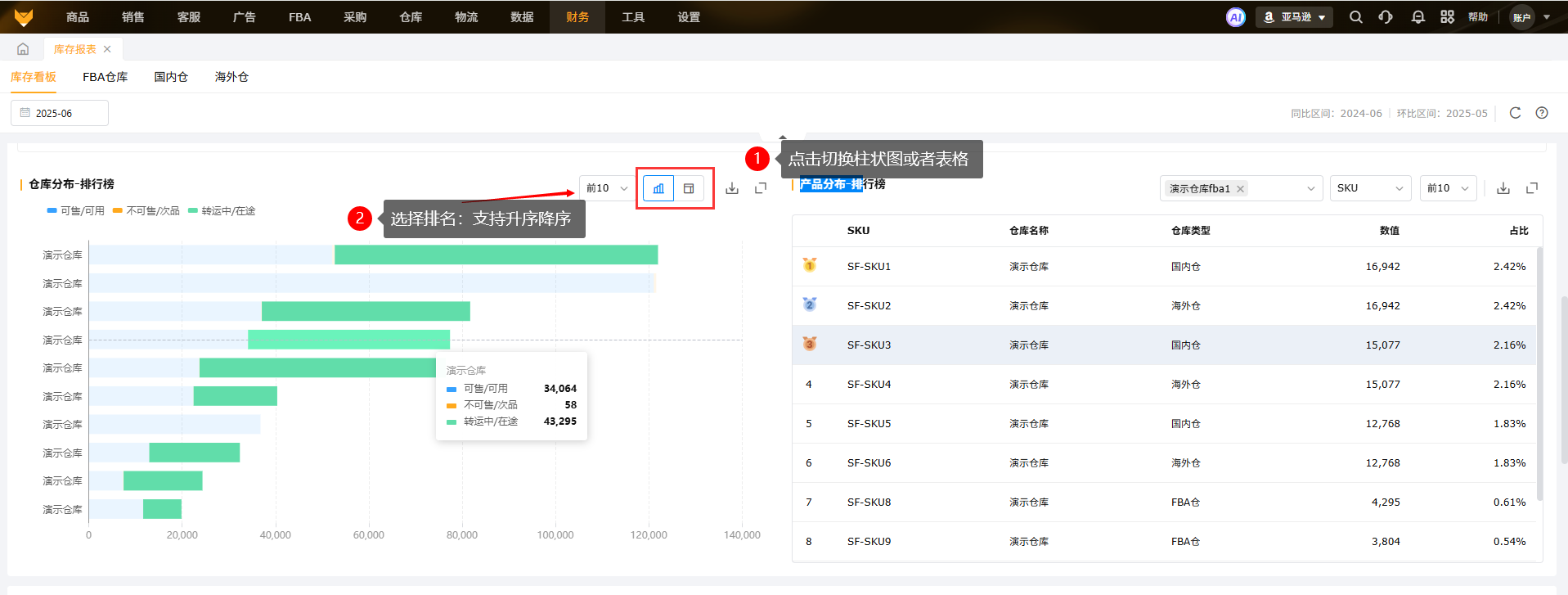Click the customer support headset icon
This screenshot has height=595, width=1568.
coord(1386,17)
